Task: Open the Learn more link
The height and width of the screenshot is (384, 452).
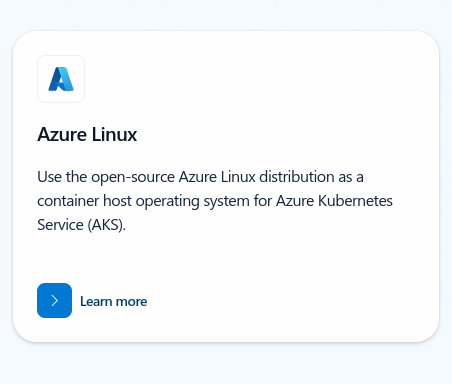Action: tap(113, 301)
